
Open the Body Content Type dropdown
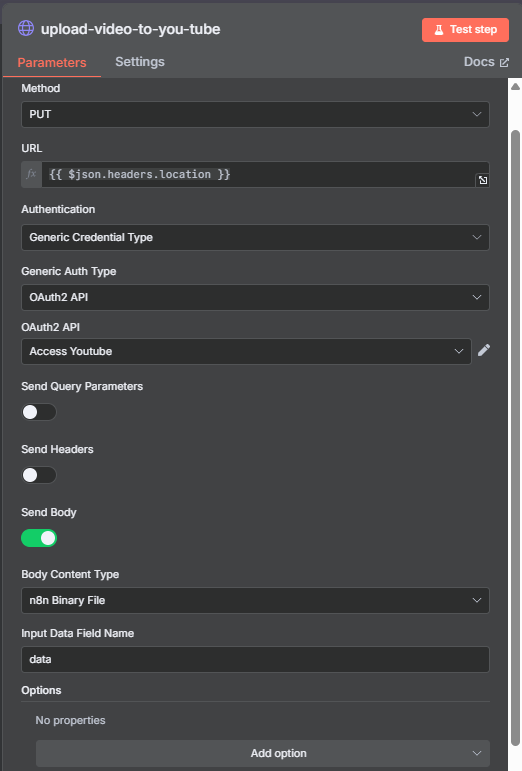(255, 600)
